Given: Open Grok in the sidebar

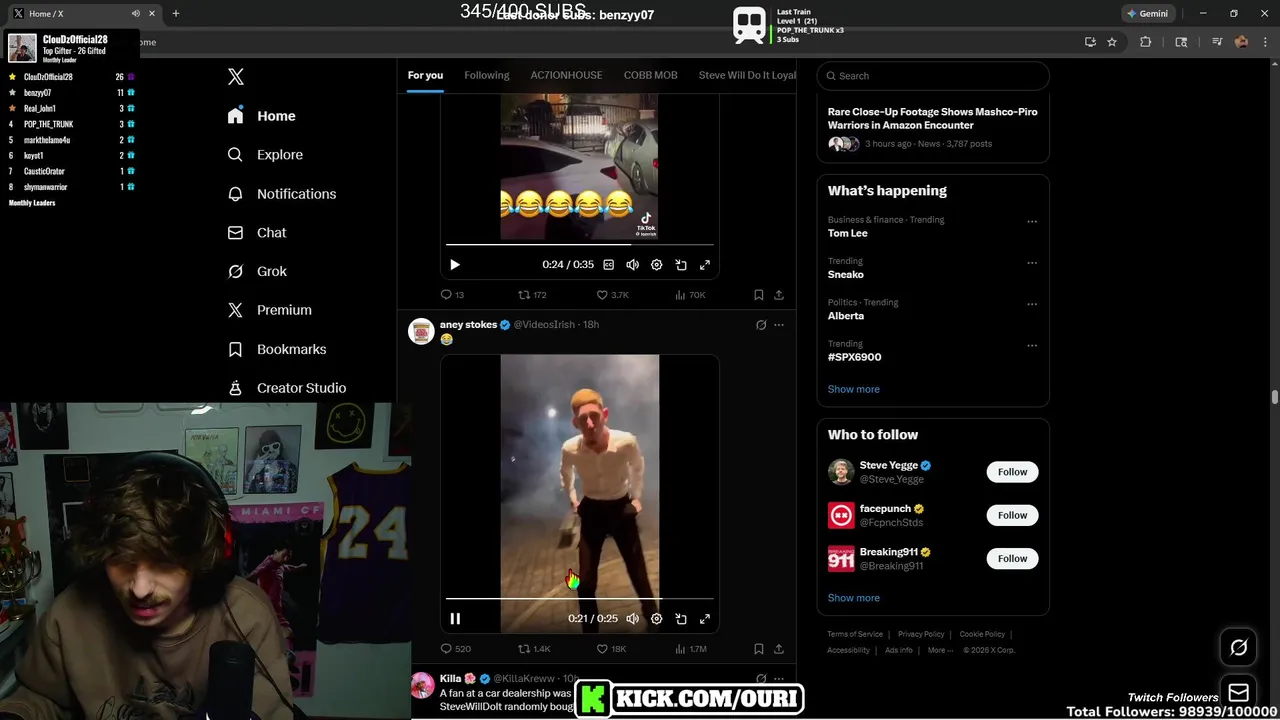Looking at the screenshot, I should (257, 271).
